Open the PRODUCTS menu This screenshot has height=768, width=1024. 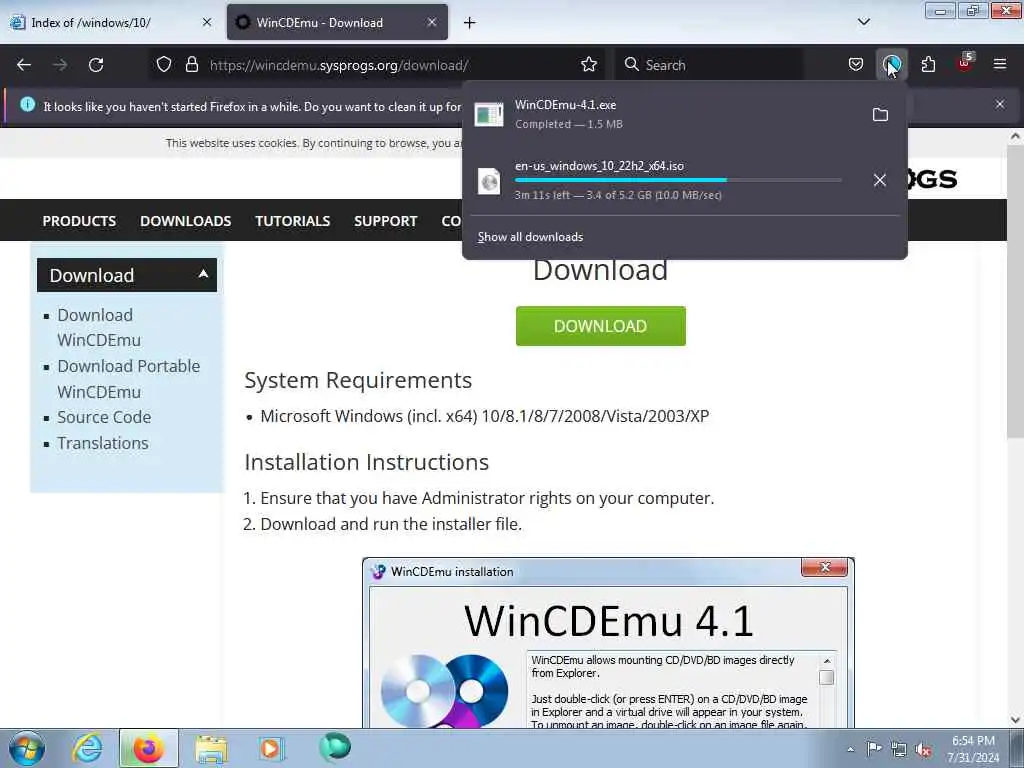point(79,221)
